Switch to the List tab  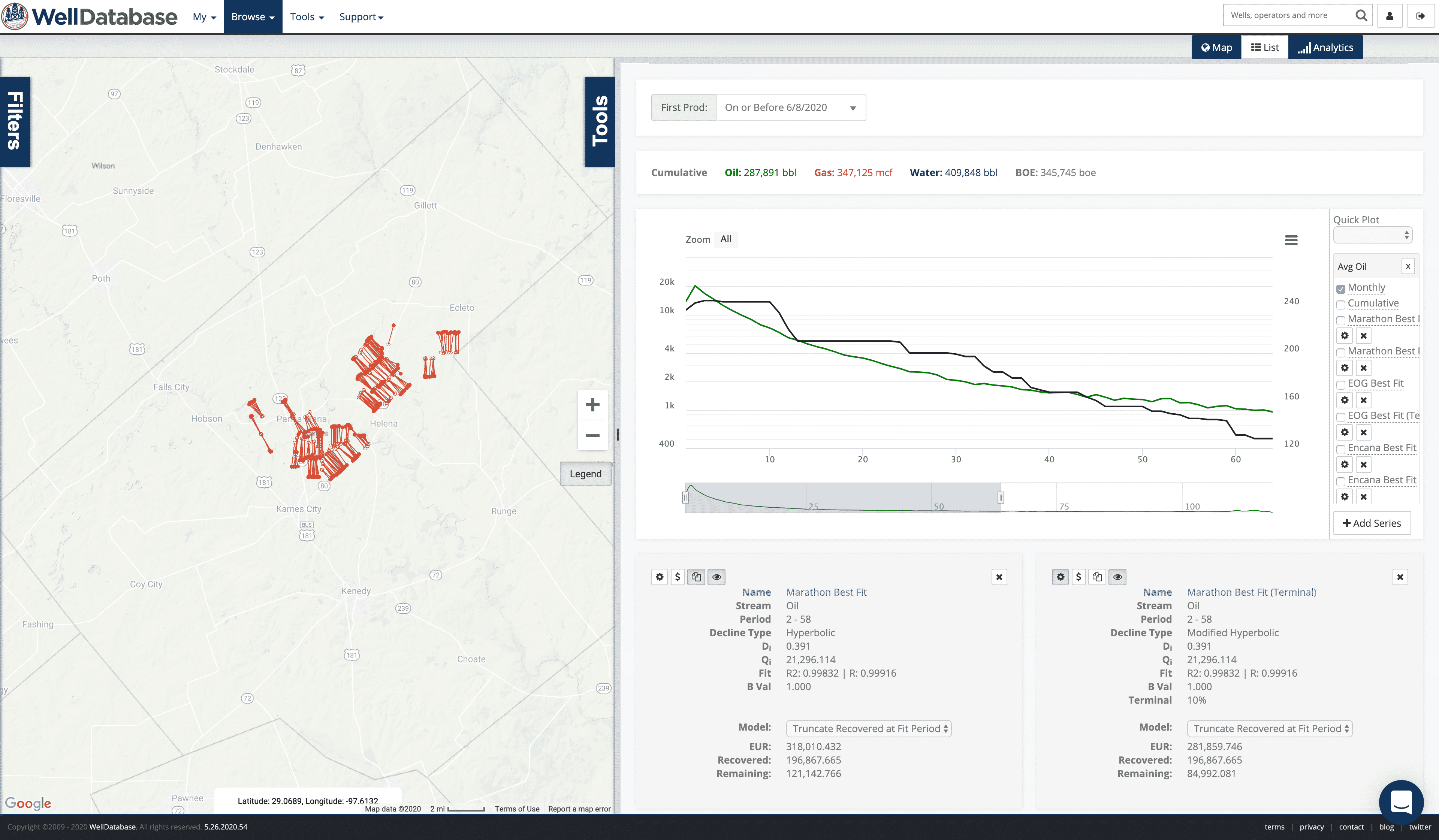pyautogui.click(x=1264, y=48)
